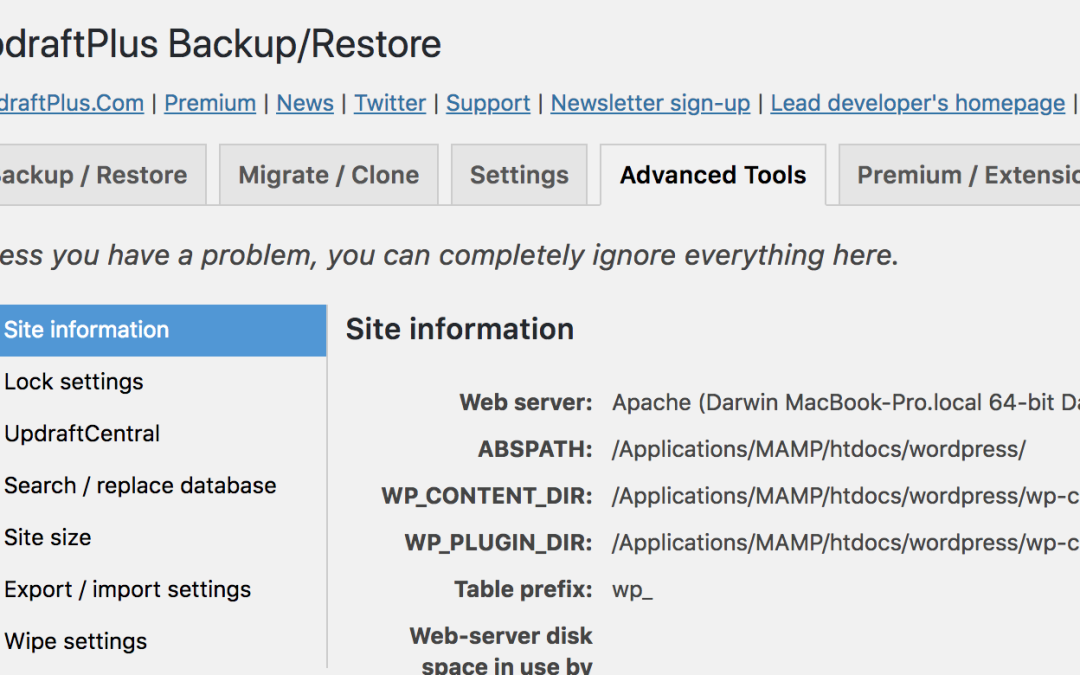The width and height of the screenshot is (1080, 675).
Task: Click the Web server label
Action: 526,402
